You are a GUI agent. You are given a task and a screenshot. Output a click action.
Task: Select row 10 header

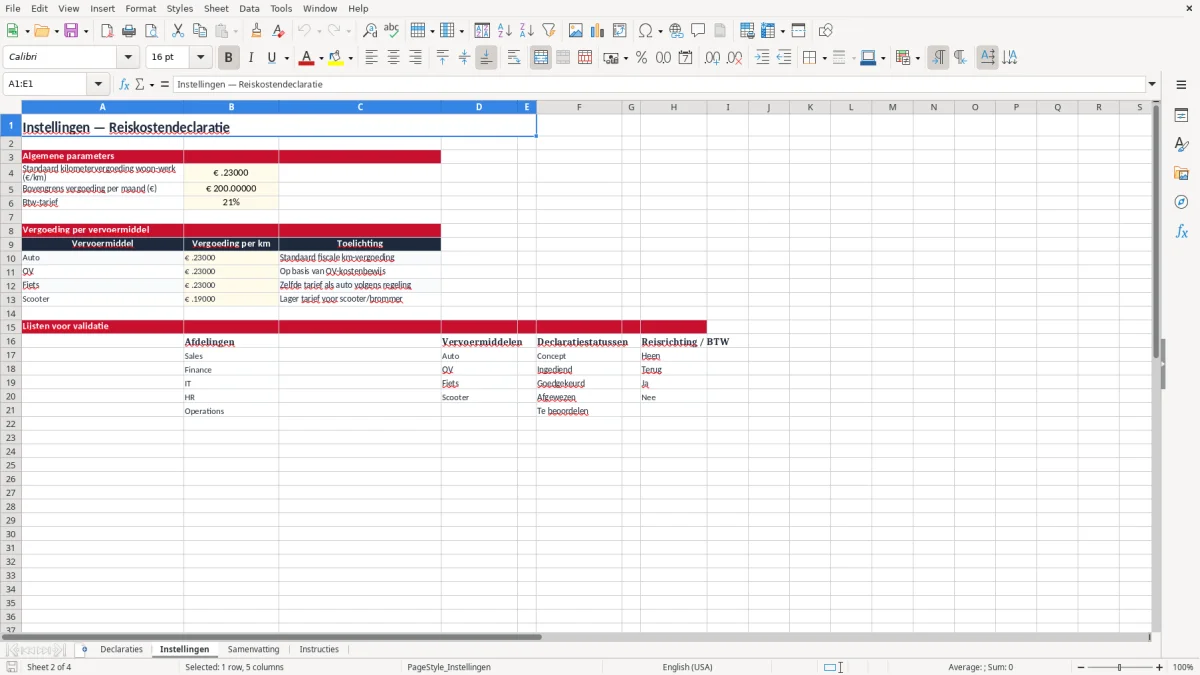pos(11,257)
